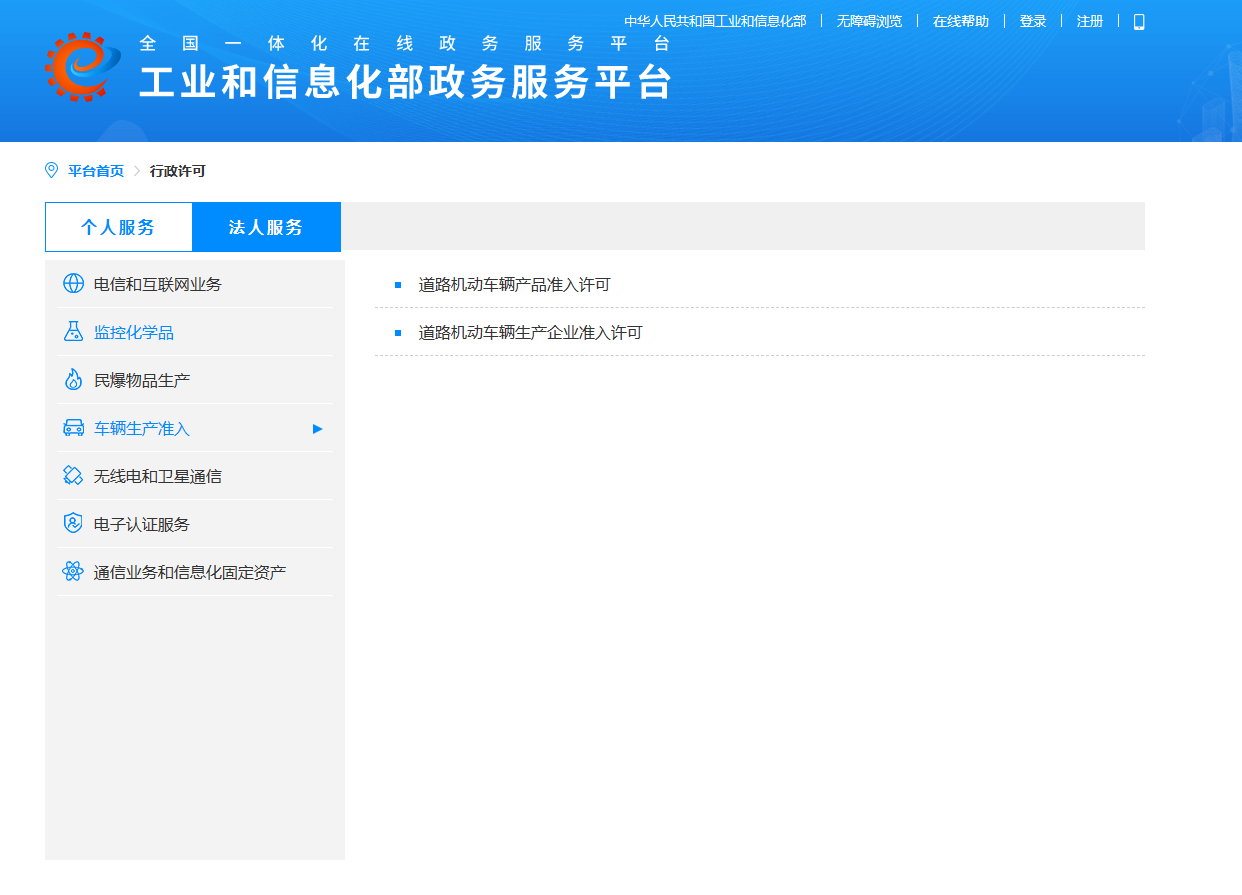
Task: Go to 平台首页 via breadcrumb
Action: coord(96,171)
